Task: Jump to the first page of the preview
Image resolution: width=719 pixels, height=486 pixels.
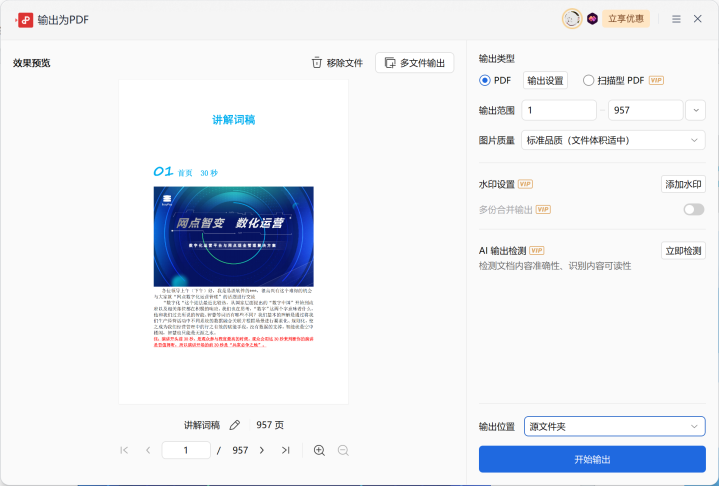Action: [x=124, y=450]
